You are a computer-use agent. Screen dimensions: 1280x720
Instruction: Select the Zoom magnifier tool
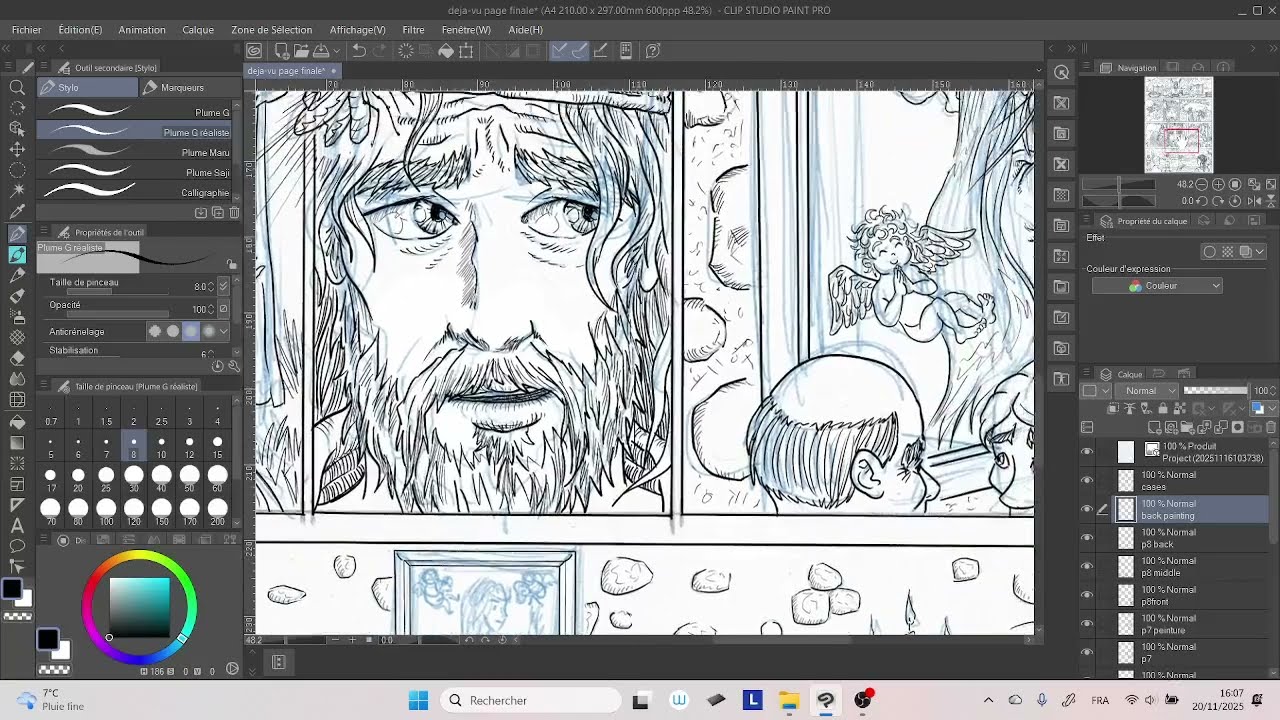point(17,87)
